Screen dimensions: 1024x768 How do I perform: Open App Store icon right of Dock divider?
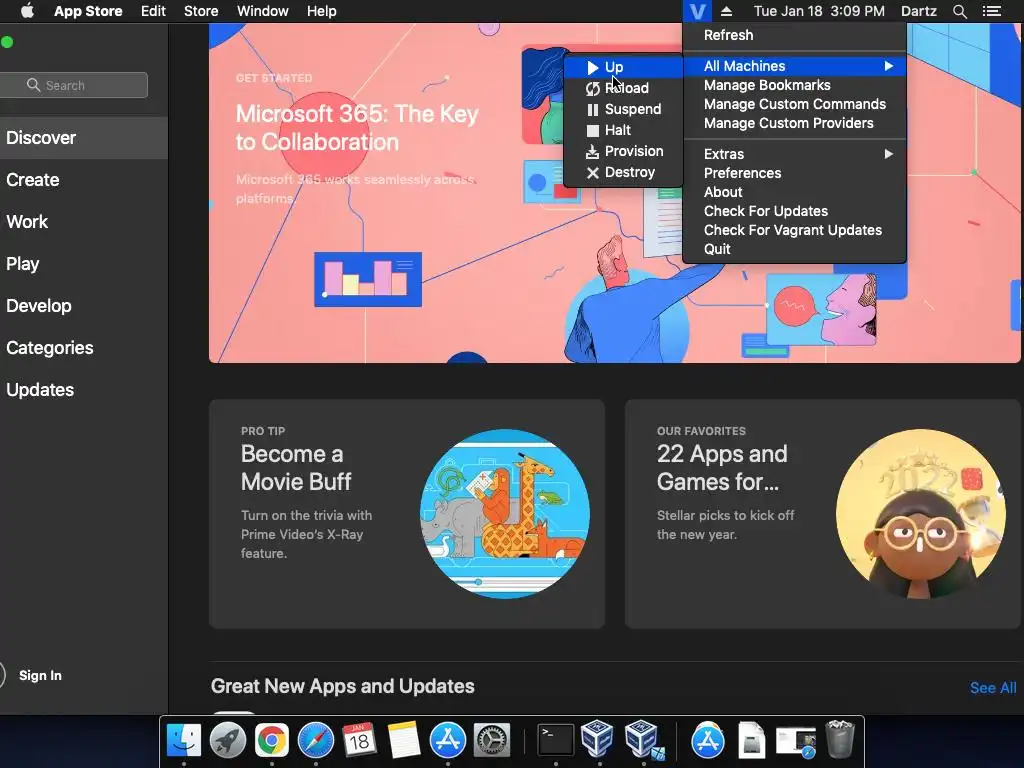[707, 740]
